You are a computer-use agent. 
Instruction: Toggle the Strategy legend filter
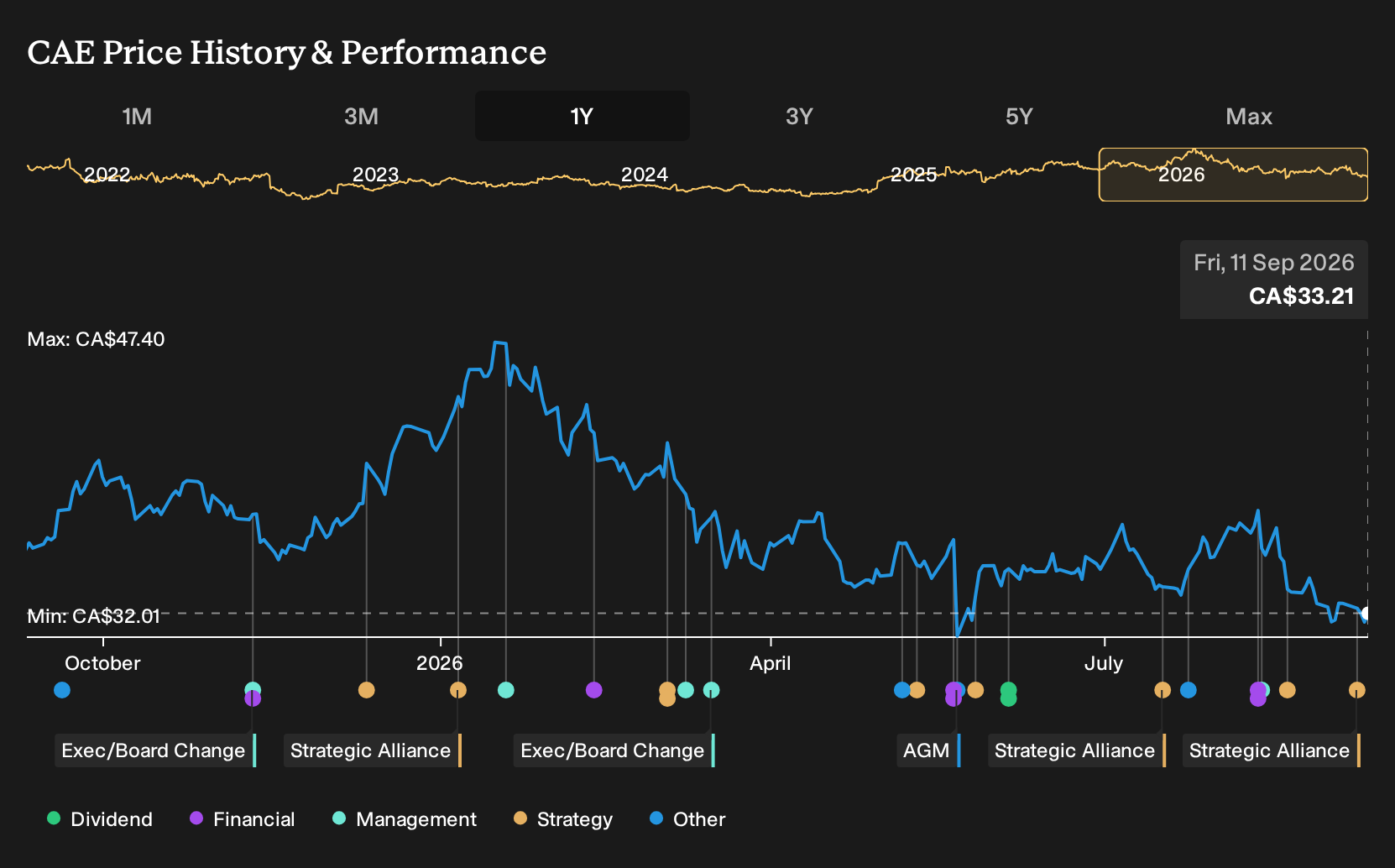(x=563, y=819)
